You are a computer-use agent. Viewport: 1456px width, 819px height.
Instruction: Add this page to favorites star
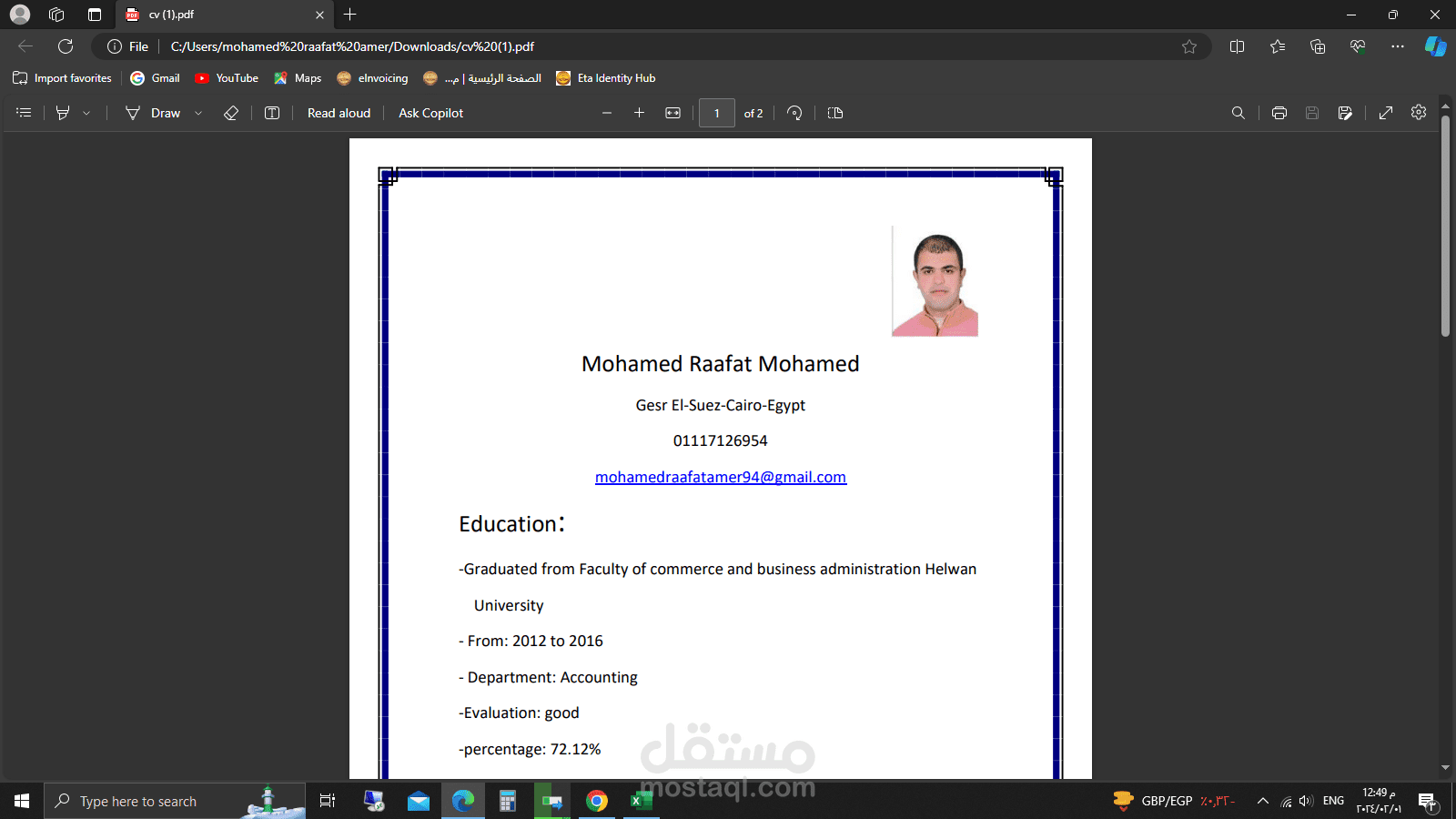[1189, 46]
